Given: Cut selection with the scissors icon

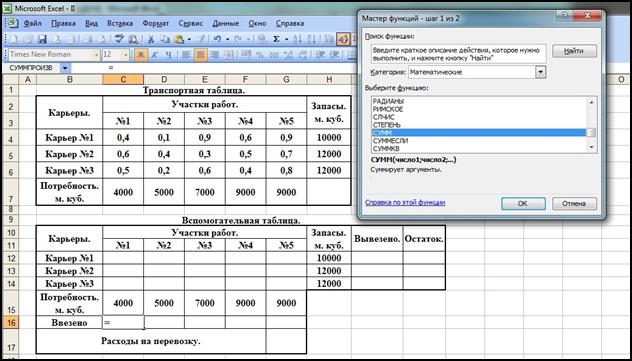Looking at the screenshot, I should [x=150, y=39].
